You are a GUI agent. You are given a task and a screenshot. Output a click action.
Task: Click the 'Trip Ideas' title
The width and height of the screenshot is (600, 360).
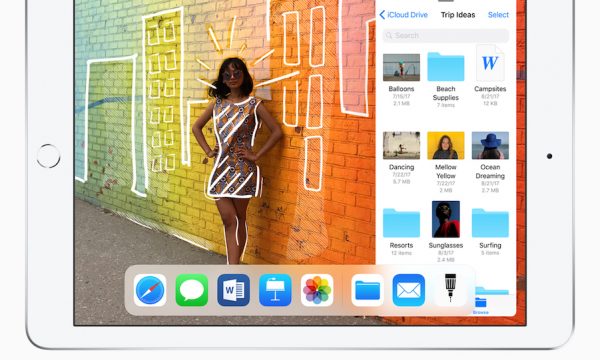point(458,15)
